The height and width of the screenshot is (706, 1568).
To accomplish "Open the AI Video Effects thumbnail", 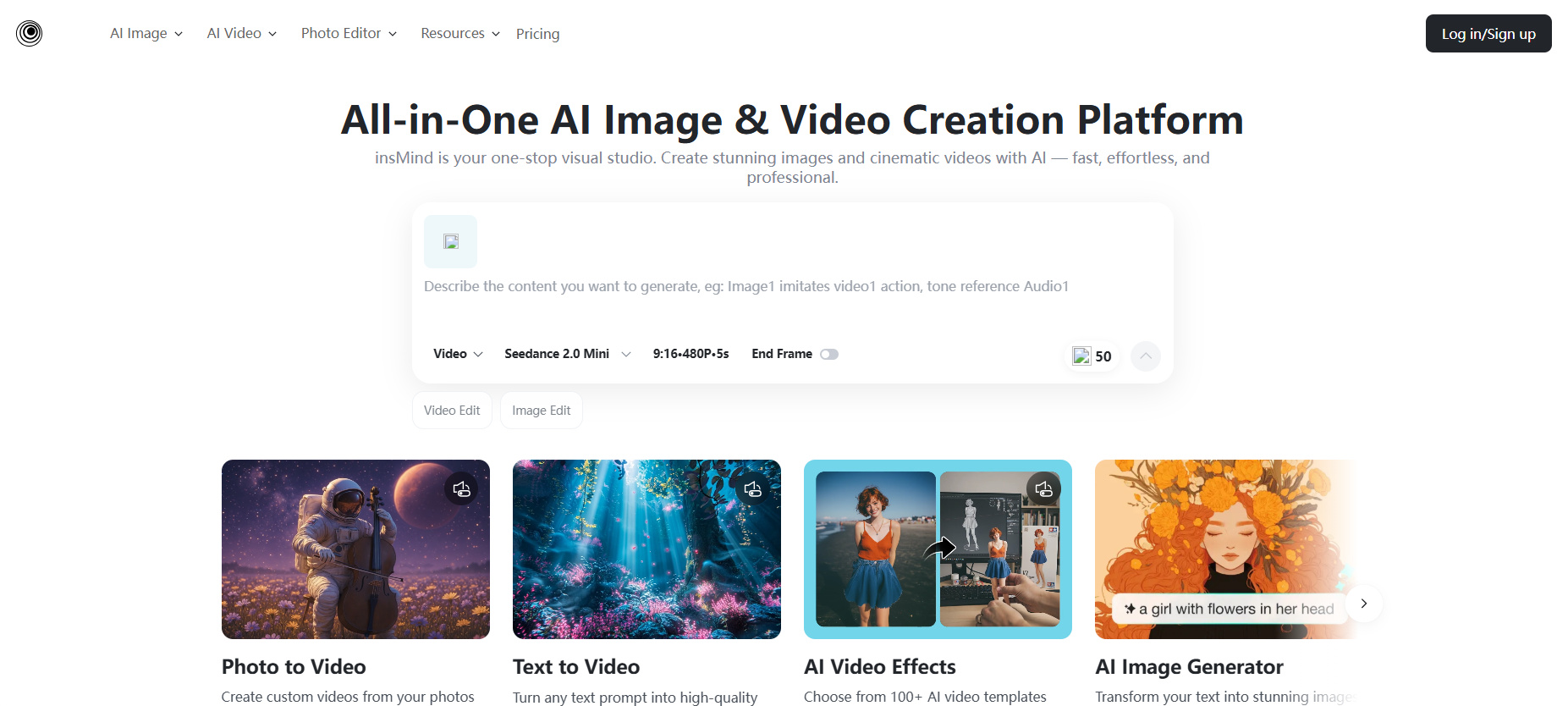I will pyautogui.click(x=938, y=549).
